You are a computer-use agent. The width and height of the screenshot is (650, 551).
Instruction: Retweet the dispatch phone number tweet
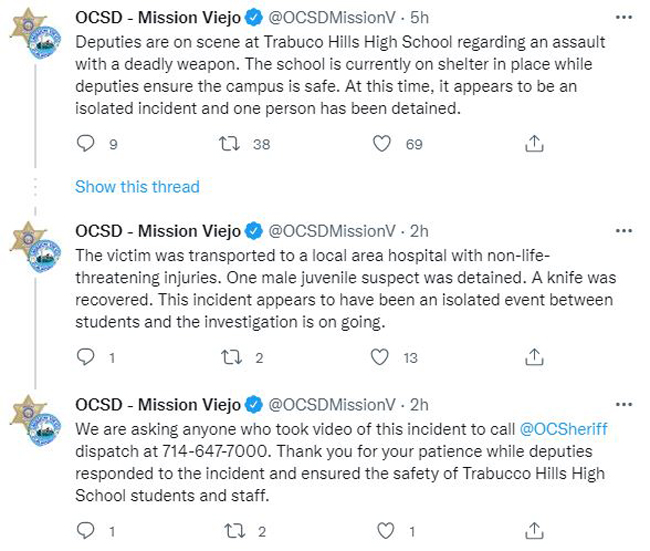click(x=235, y=530)
